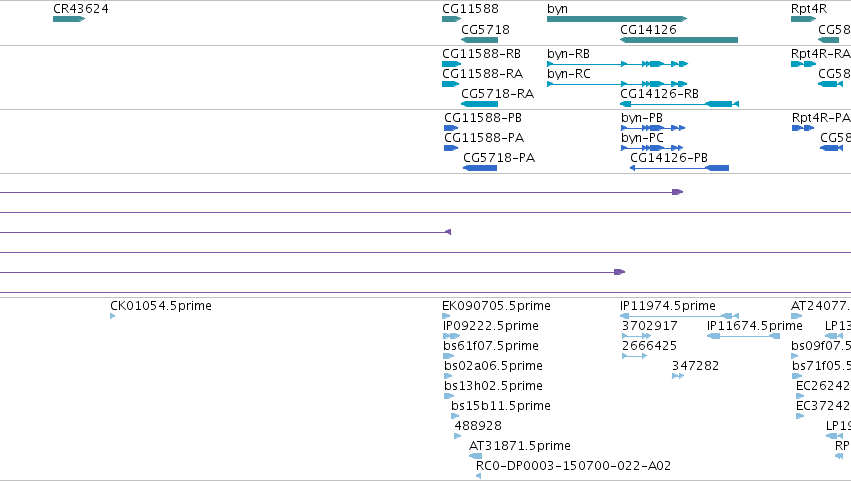This screenshot has width=851, height=481.
Task: Select the CR43624 gene feature
Action: 69,19
